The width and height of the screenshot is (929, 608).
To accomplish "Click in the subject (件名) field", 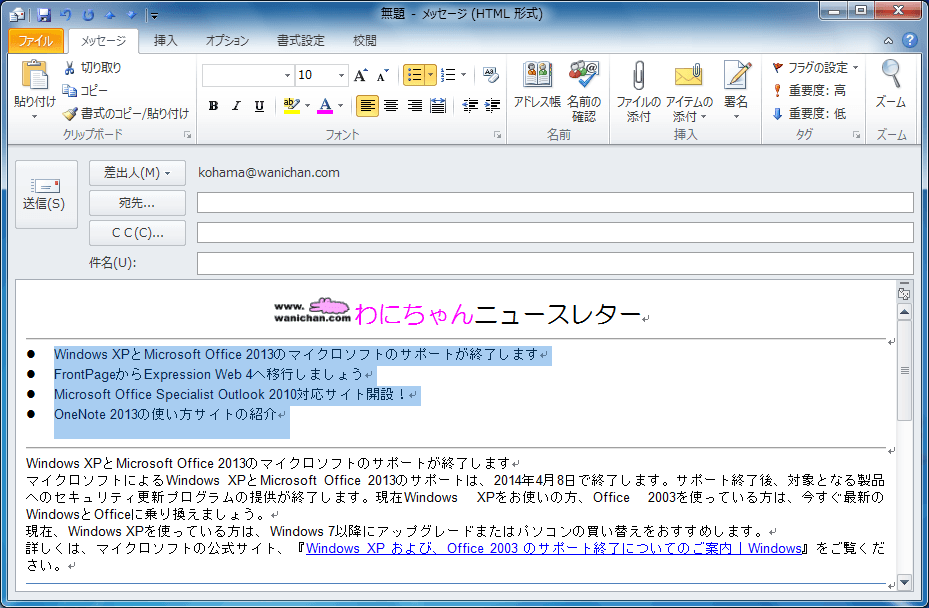I will click(555, 263).
